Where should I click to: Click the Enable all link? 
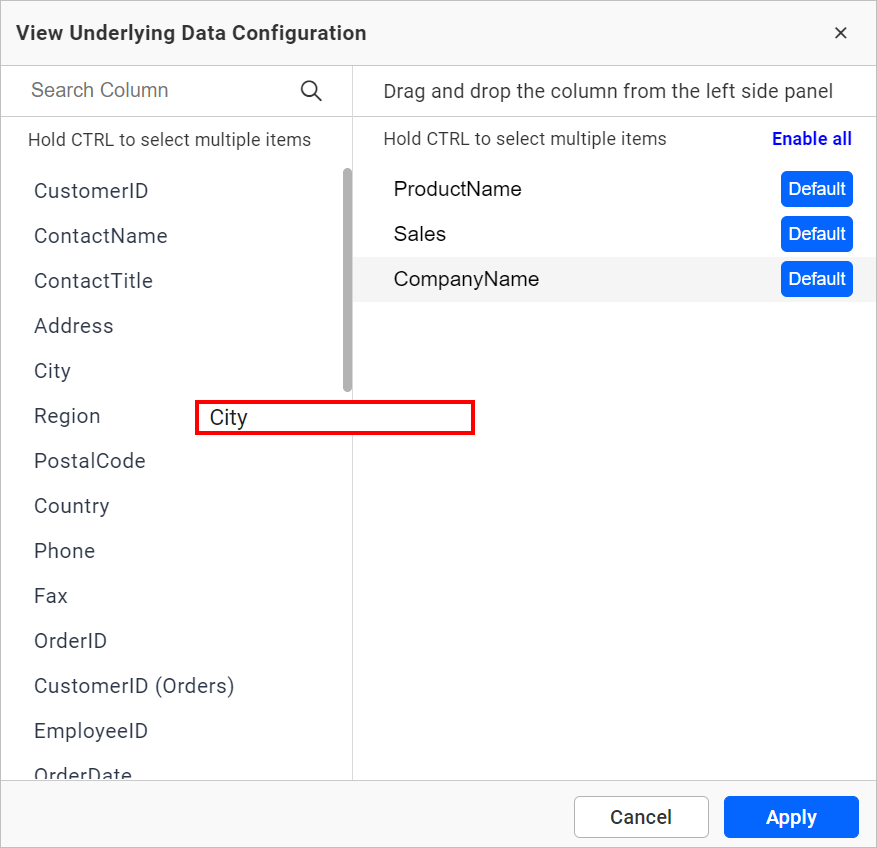click(811, 139)
